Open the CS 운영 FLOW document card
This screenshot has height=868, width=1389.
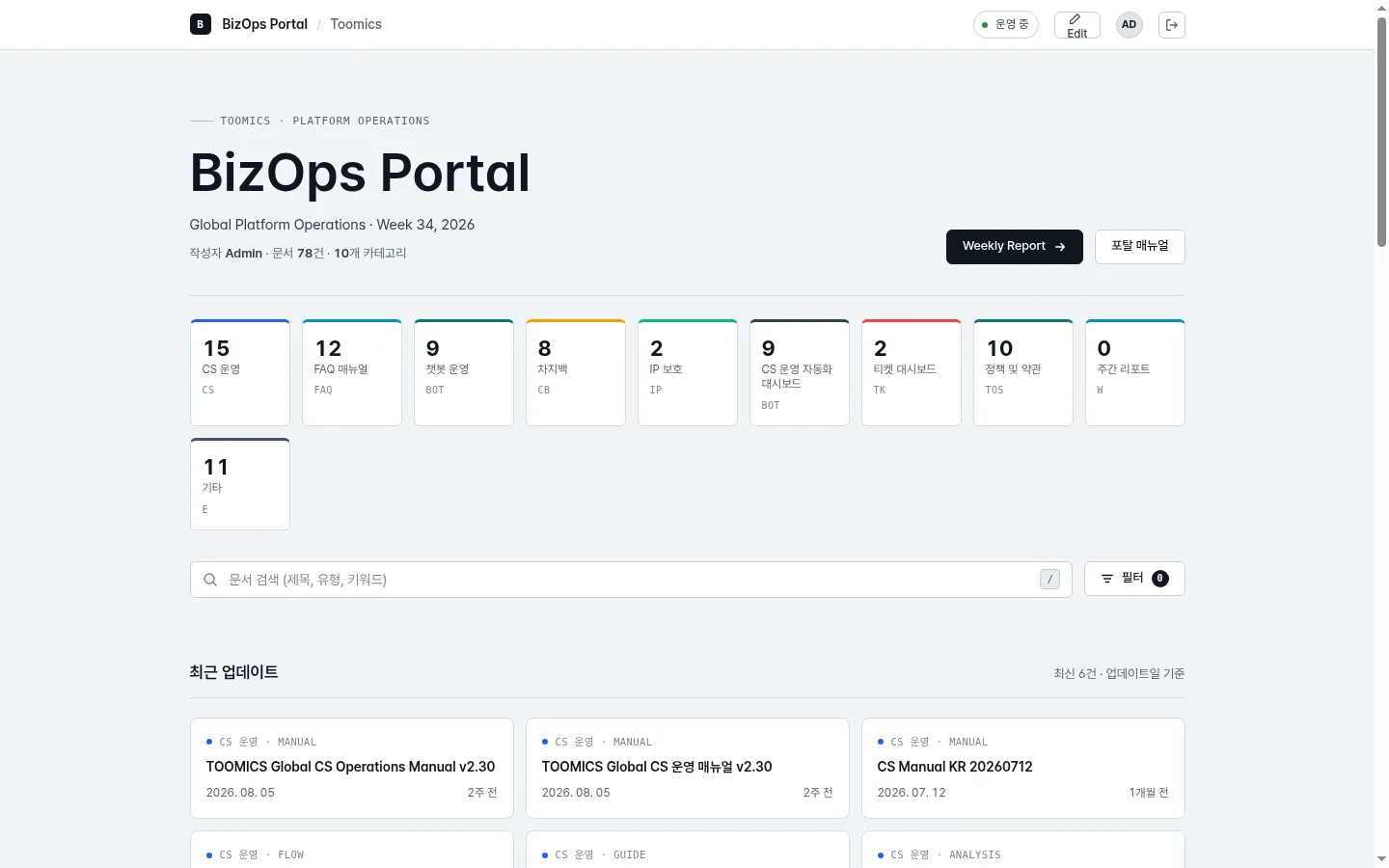tap(352, 850)
